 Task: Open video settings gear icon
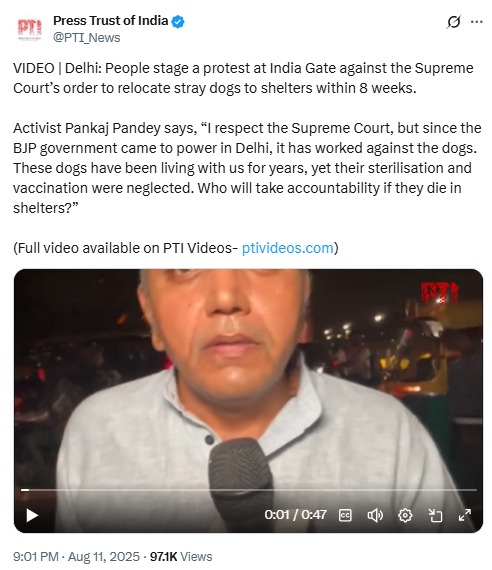point(405,515)
